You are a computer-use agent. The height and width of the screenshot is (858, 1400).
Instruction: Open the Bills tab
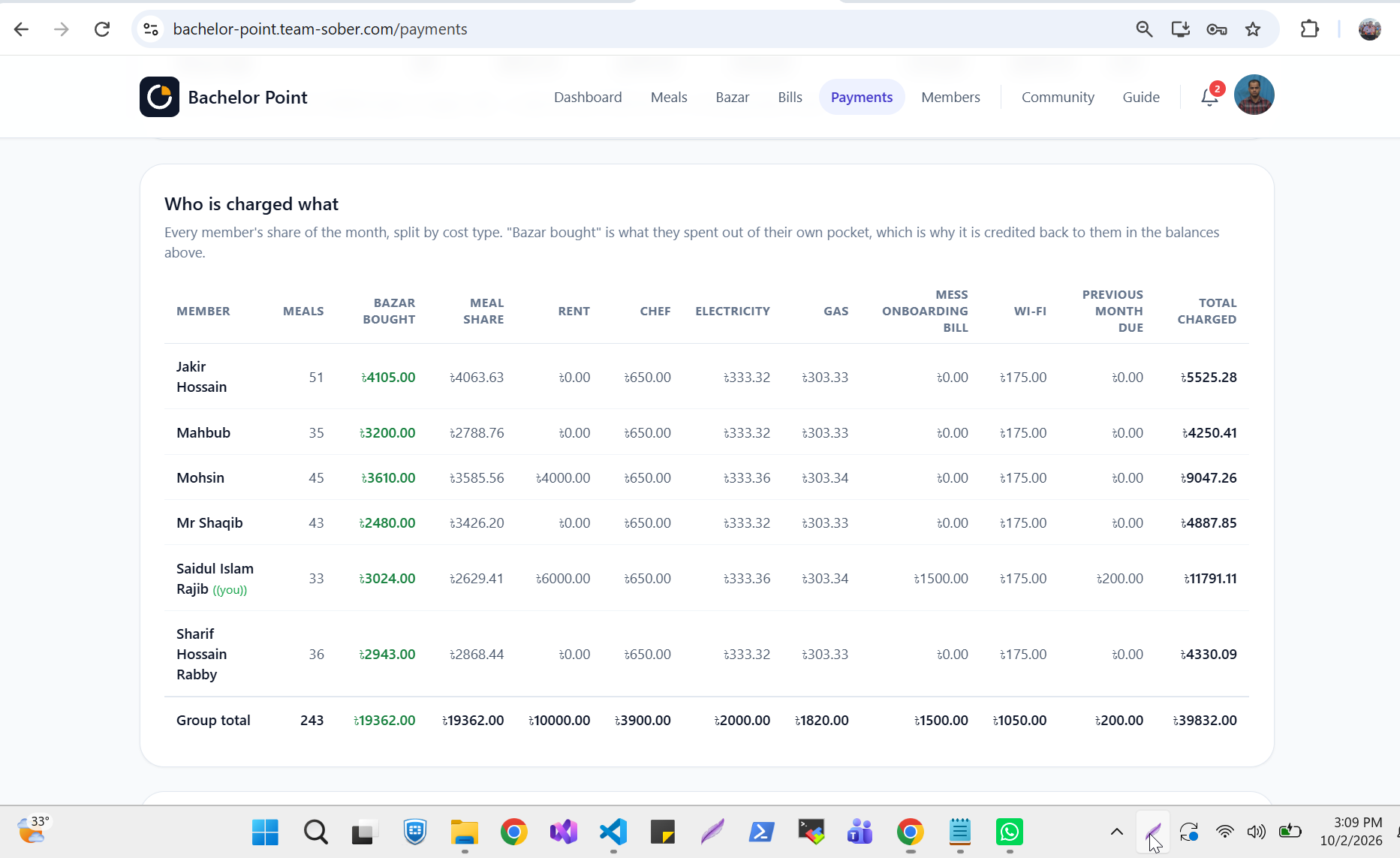coord(790,97)
